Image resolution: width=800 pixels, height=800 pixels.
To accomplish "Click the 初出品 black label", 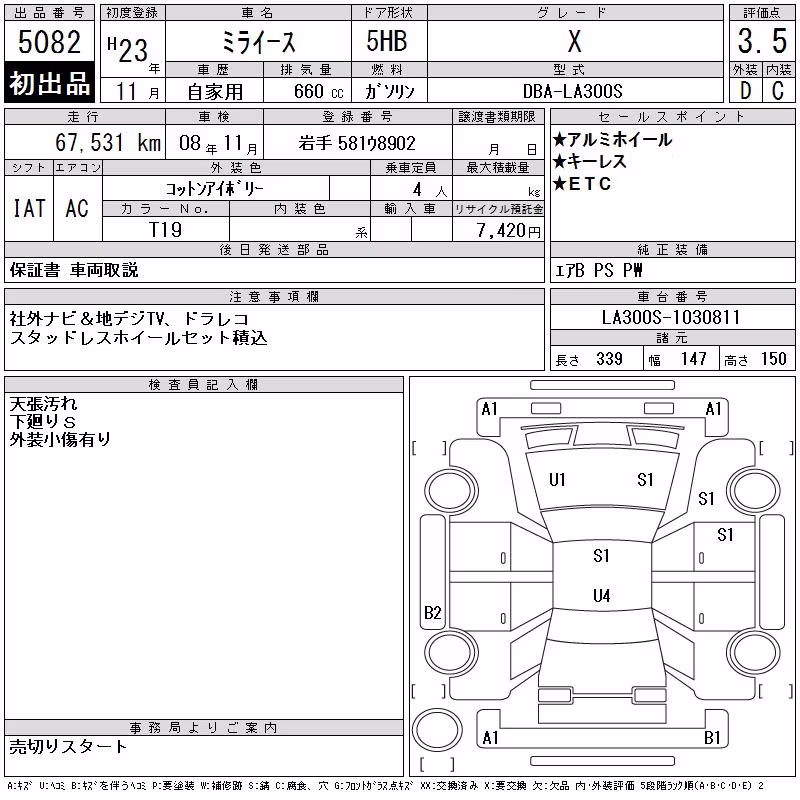I will [49, 83].
